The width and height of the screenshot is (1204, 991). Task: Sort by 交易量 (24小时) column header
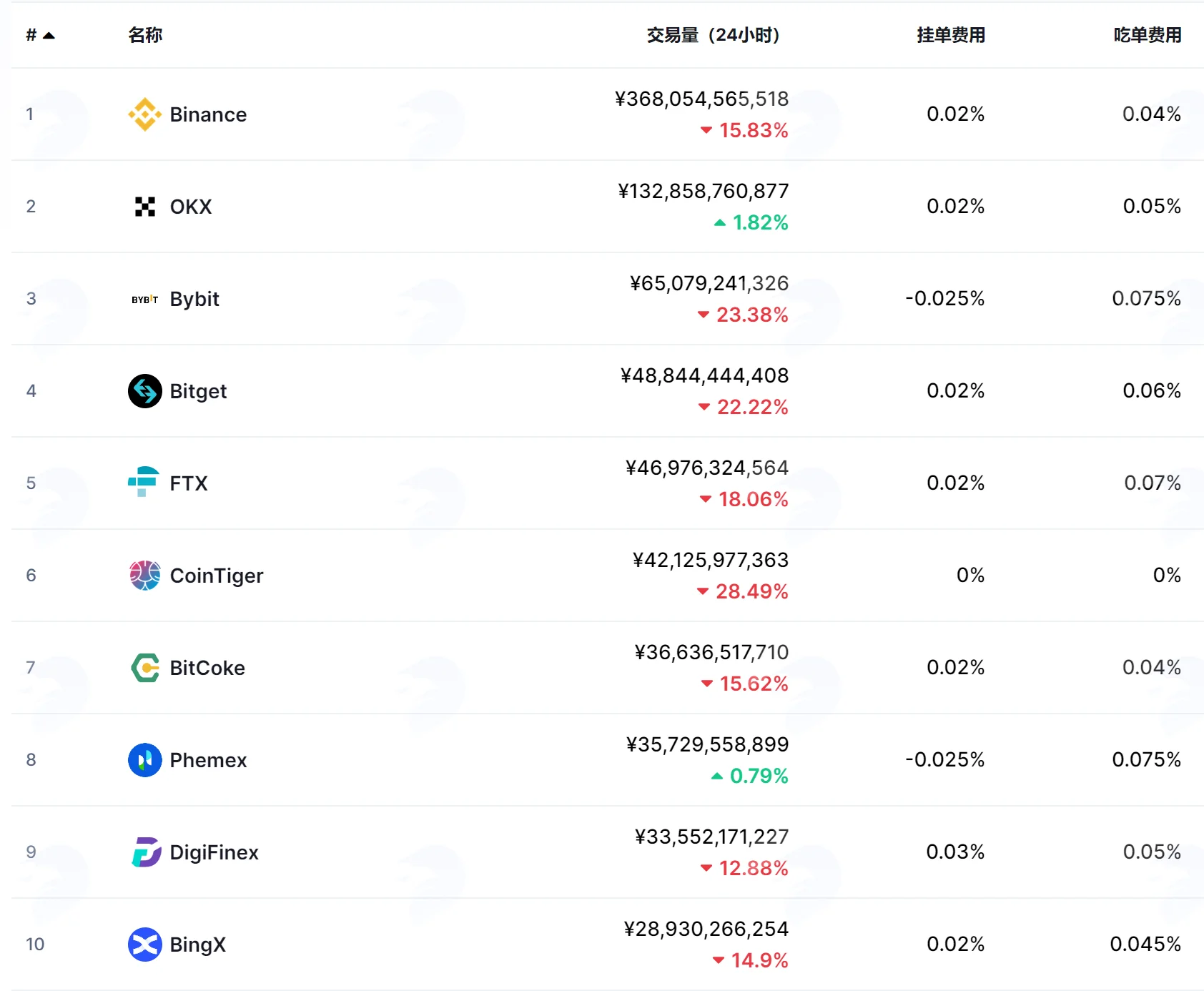pos(714,35)
